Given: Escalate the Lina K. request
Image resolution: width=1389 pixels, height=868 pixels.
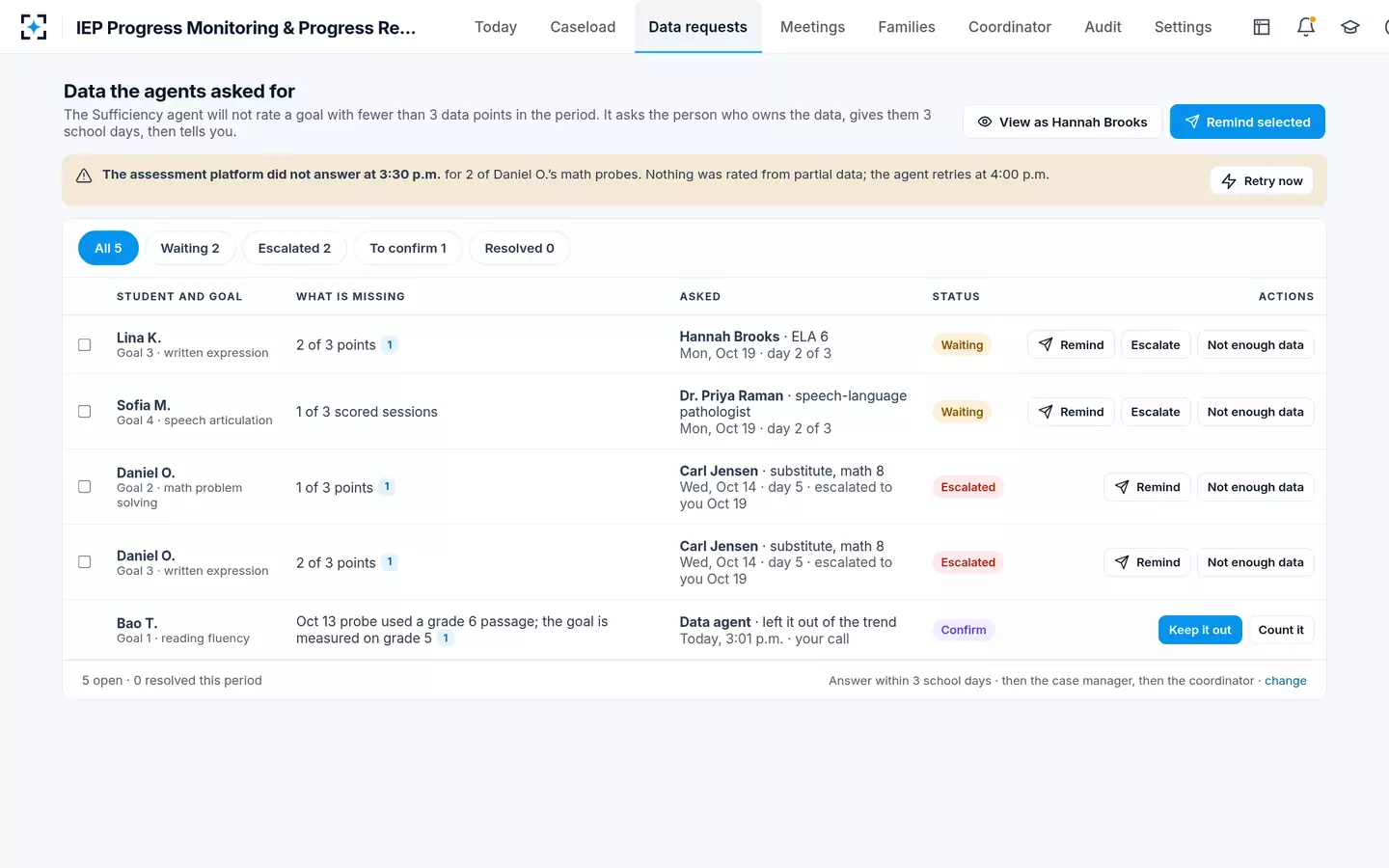Looking at the screenshot, I should tap(1156, 344).
